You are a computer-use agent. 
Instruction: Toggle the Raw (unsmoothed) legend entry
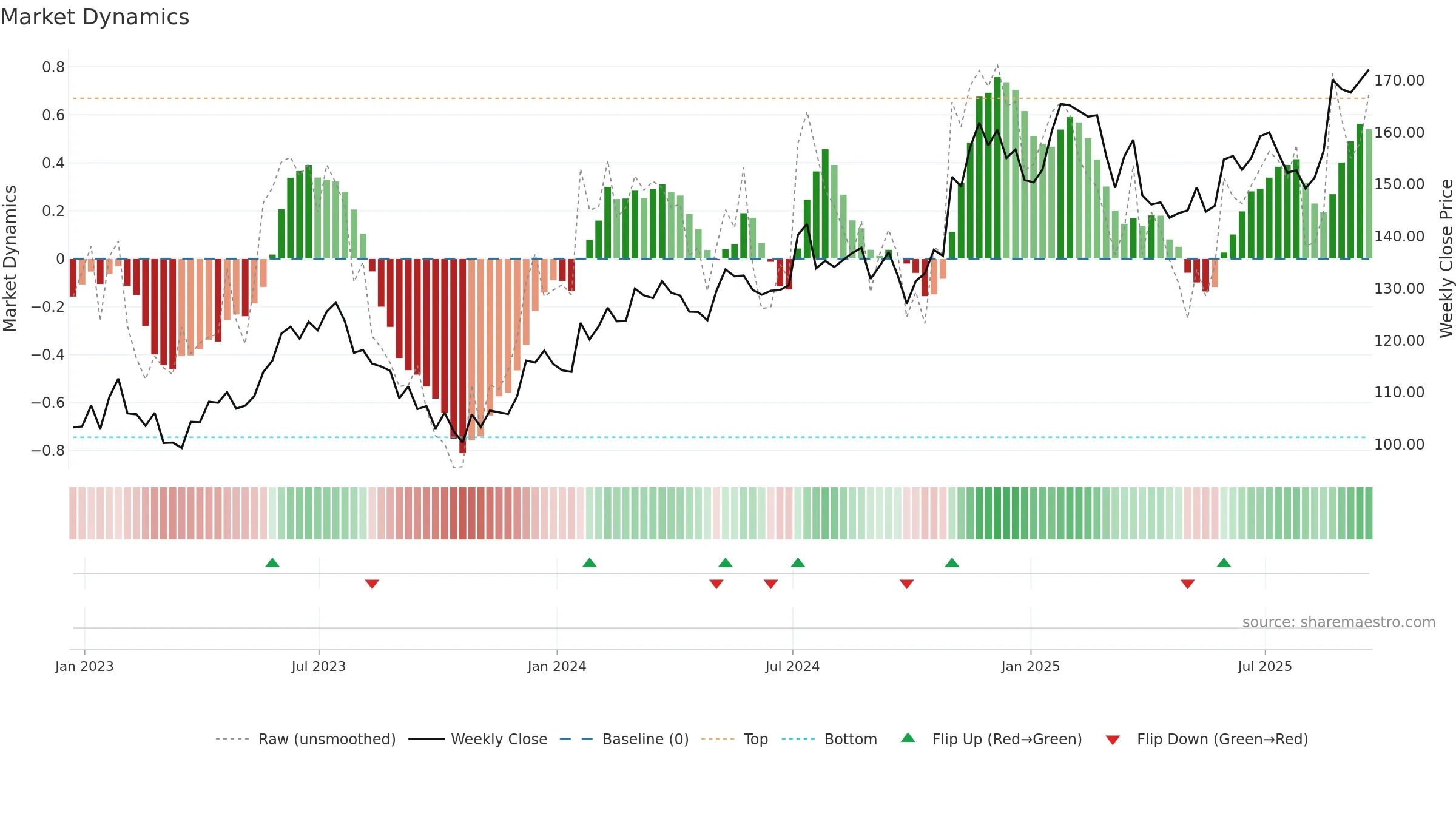pyautogui.click(x=305, y=739)
